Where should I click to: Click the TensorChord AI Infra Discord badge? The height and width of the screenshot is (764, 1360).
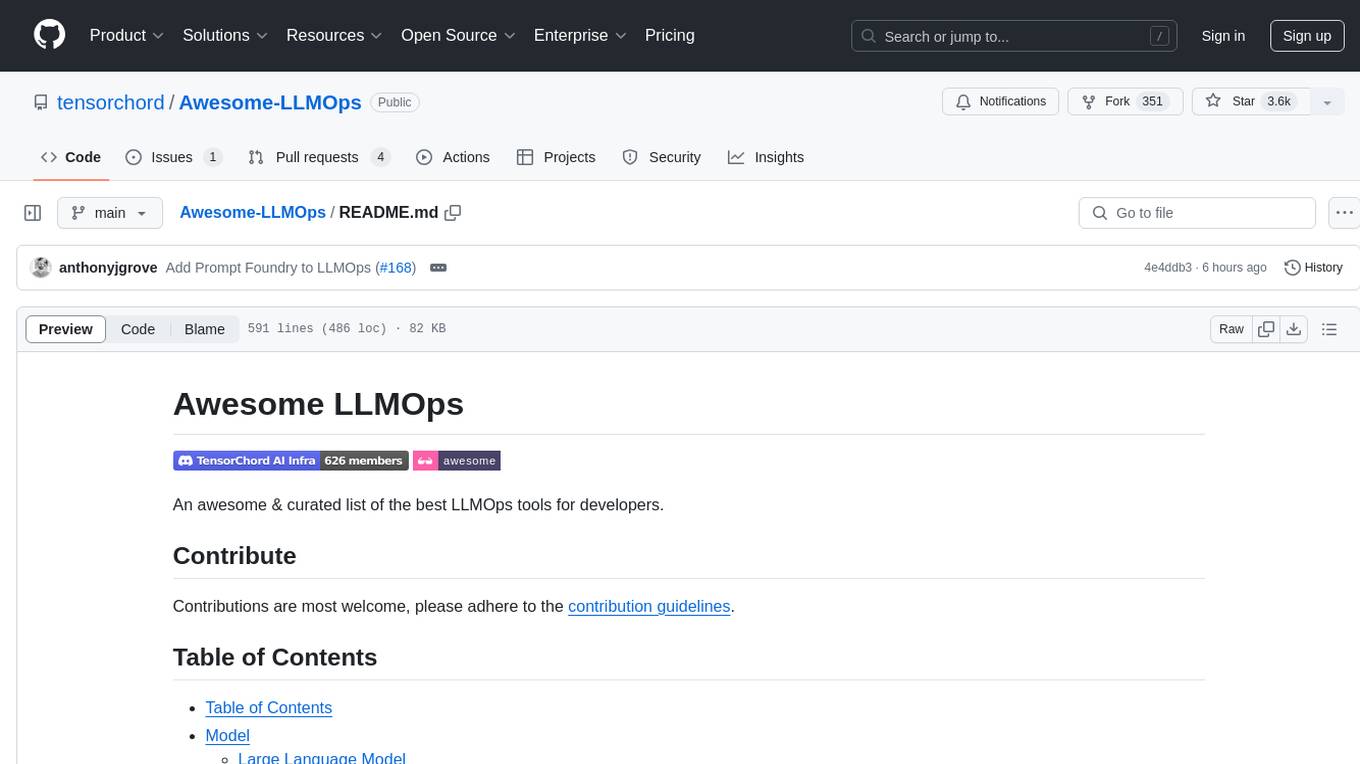(x=290, y=460)
